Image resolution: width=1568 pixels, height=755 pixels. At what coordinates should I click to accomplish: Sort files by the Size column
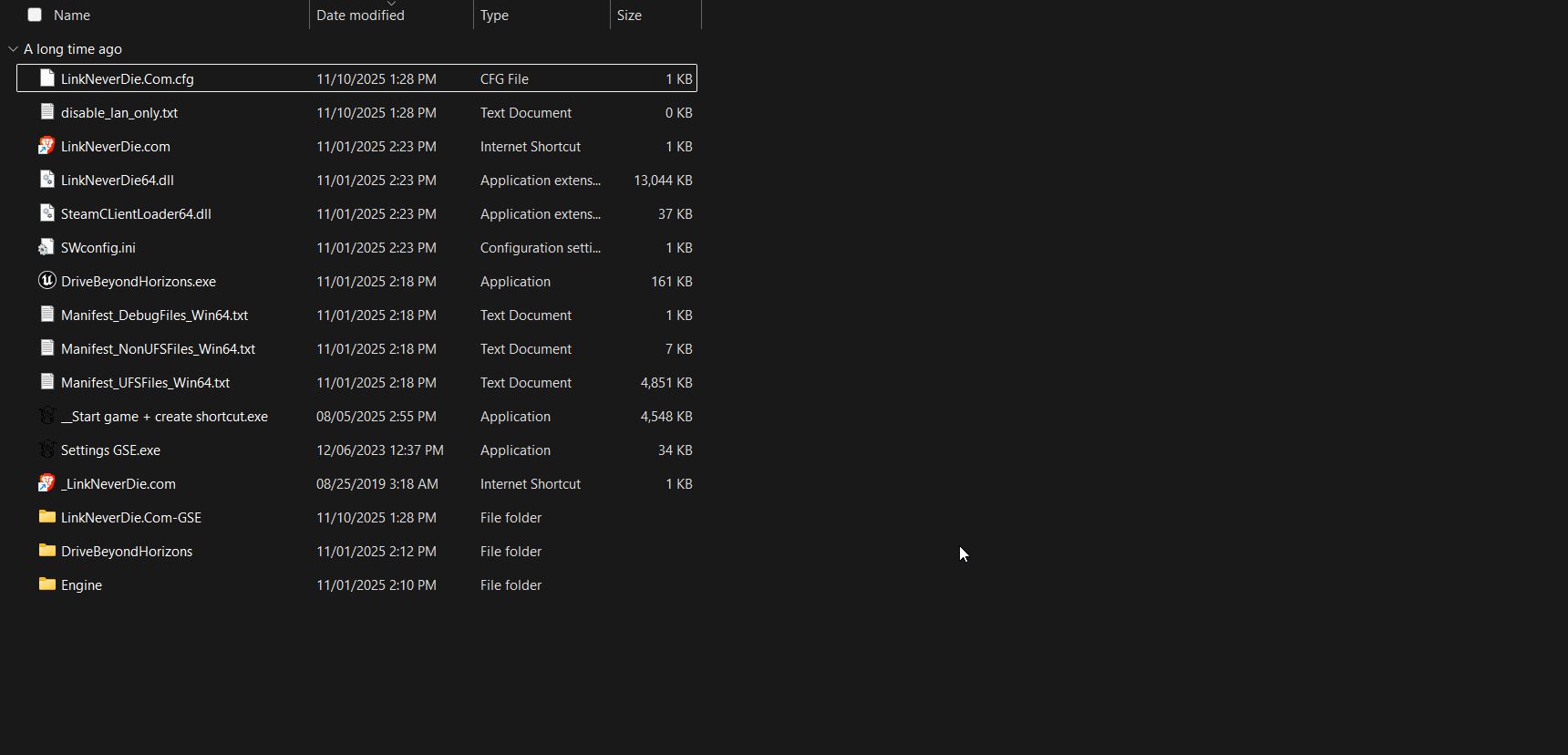click(x=629, y=16)
